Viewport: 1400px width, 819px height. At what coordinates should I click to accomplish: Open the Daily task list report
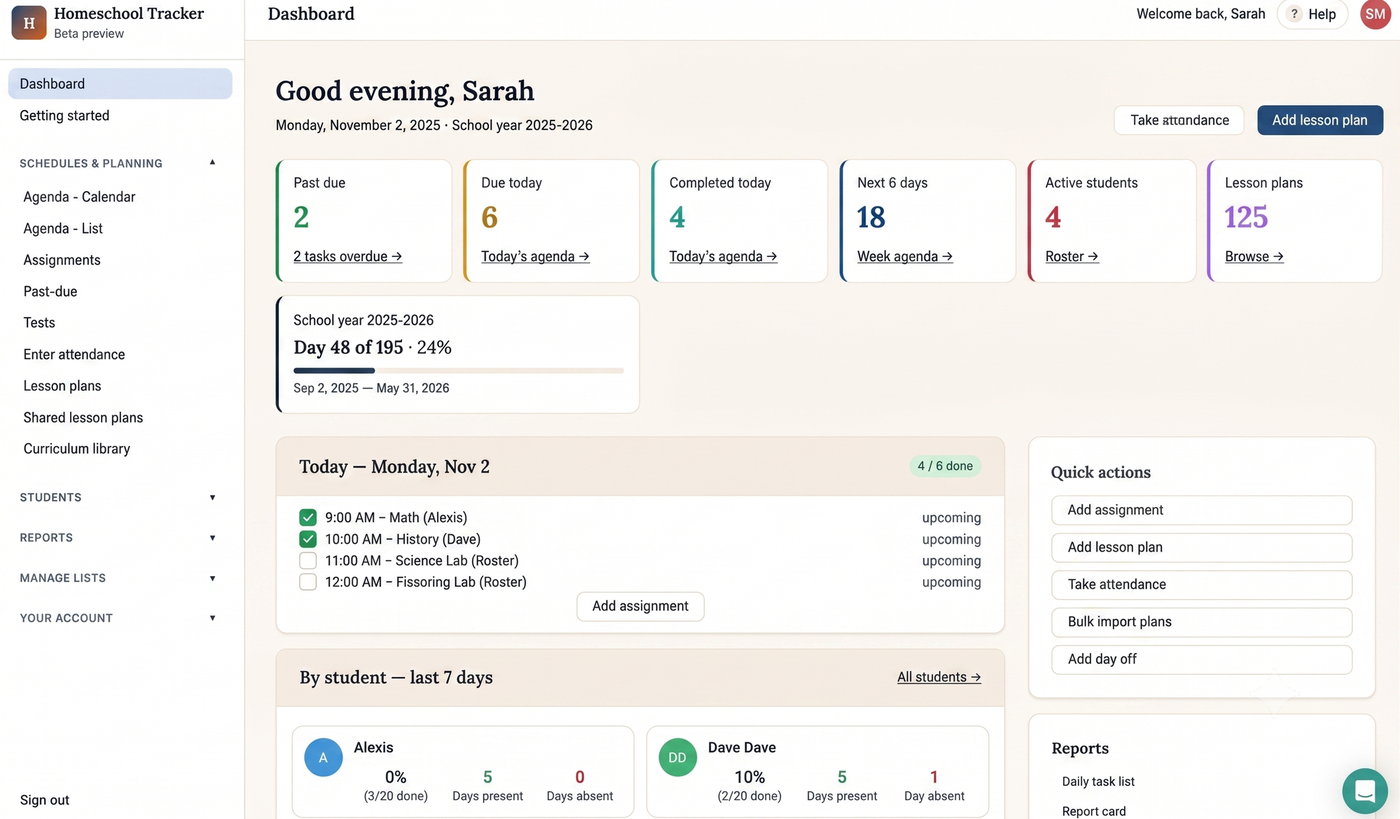tap(1098, 782)
